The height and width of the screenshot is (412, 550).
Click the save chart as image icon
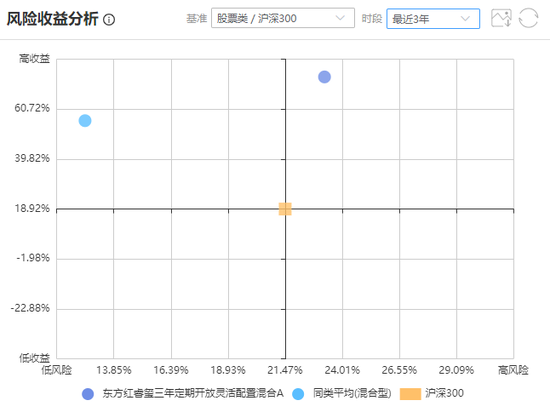click(x=501, y=18)
